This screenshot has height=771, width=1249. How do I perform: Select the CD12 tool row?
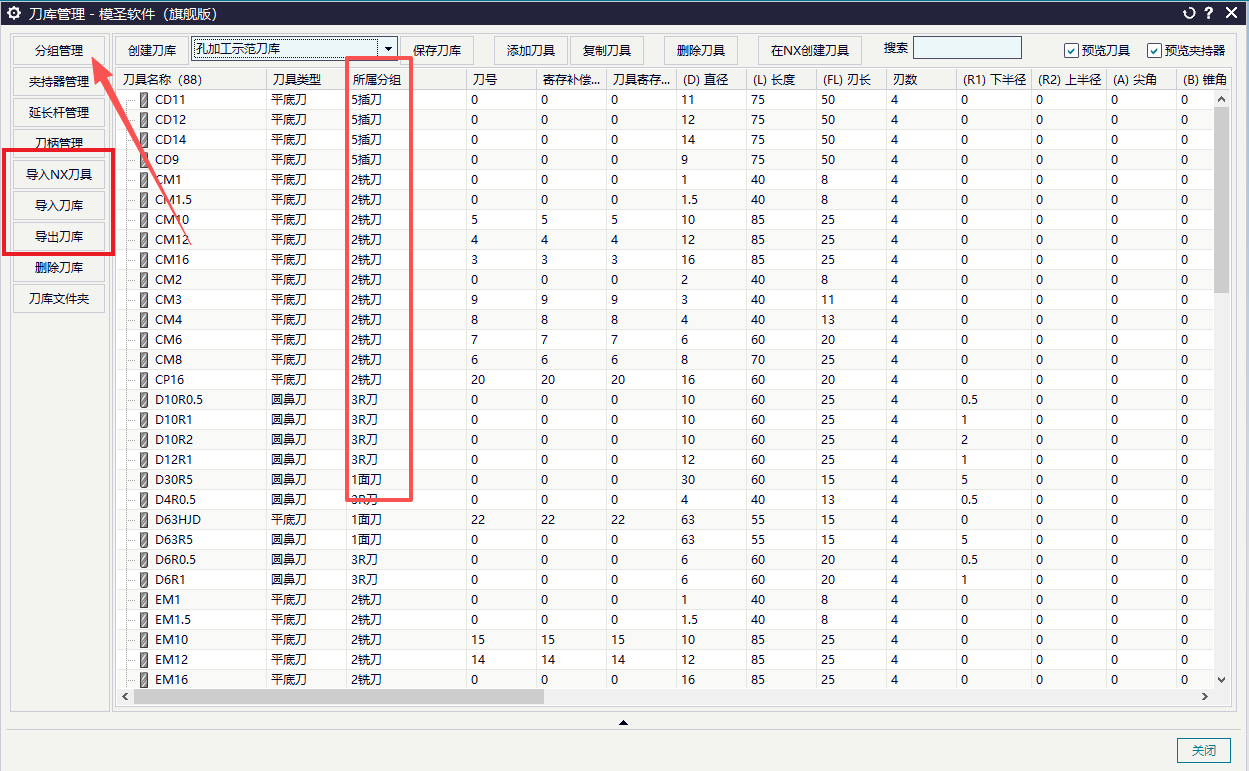664,120
